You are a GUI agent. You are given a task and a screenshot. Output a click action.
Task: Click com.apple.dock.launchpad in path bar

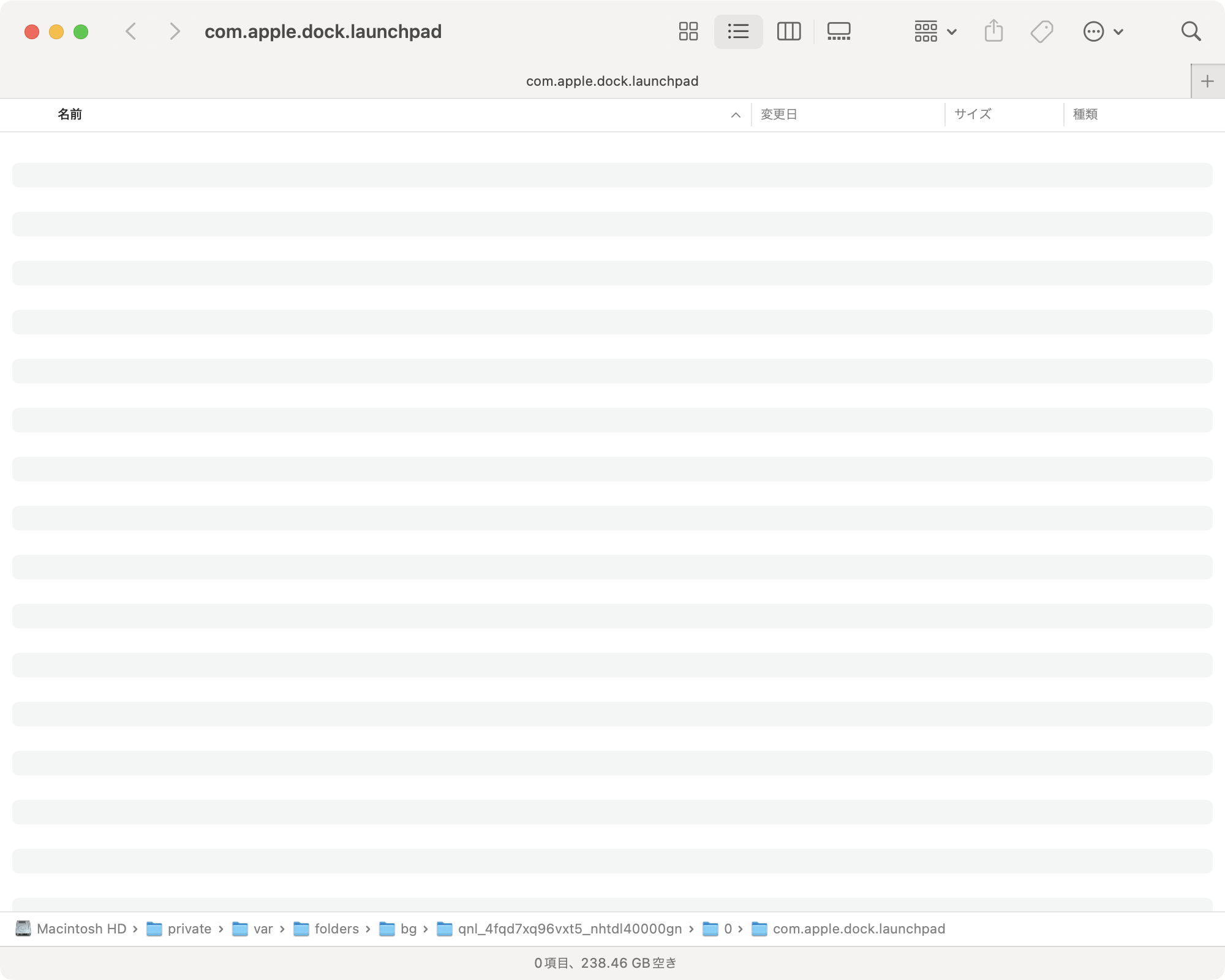(848, 929)
